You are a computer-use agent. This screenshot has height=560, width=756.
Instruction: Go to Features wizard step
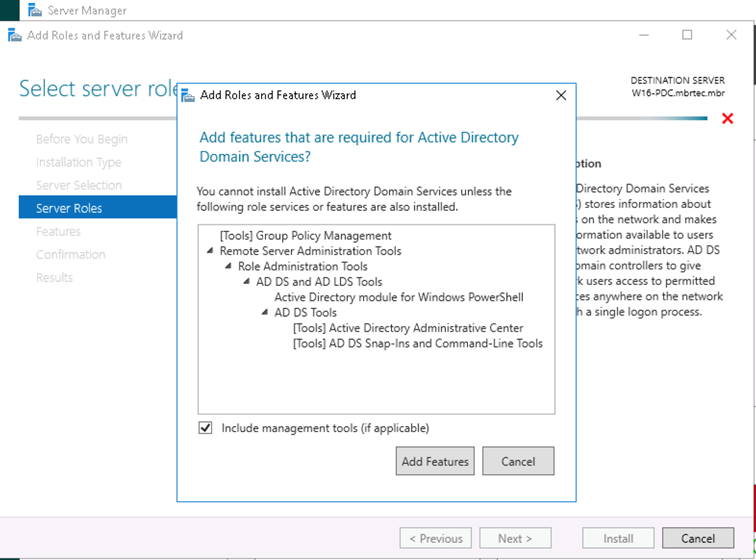click(58, 232)
